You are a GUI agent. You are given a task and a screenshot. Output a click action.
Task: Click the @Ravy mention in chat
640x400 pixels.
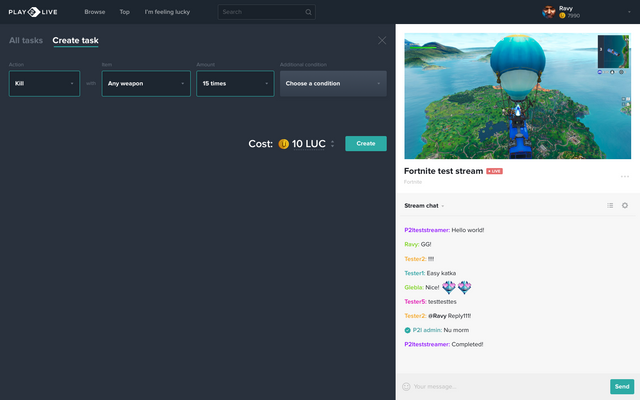[437, 316]
